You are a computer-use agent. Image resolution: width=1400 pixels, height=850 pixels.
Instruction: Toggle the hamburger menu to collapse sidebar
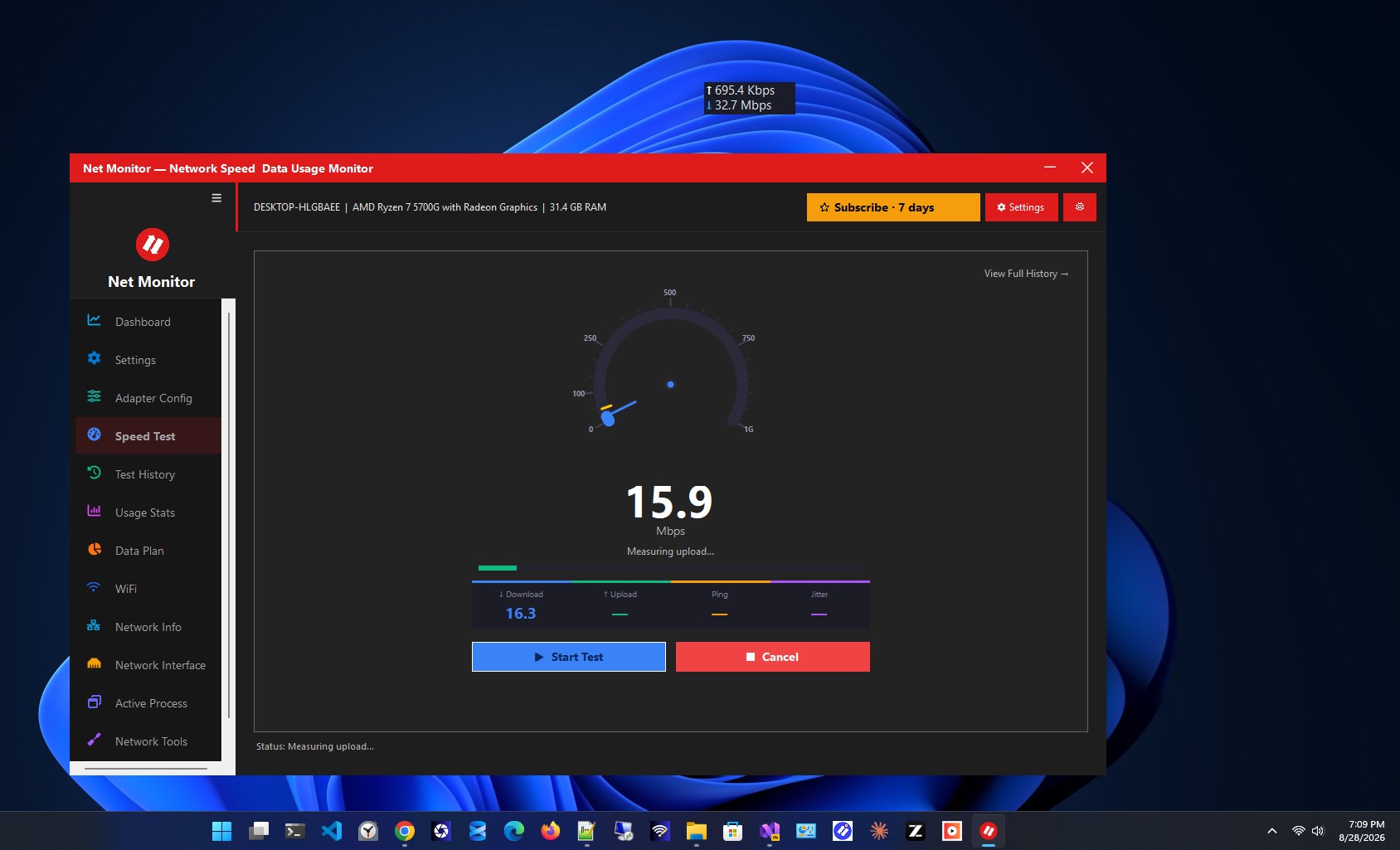point(216,198)
